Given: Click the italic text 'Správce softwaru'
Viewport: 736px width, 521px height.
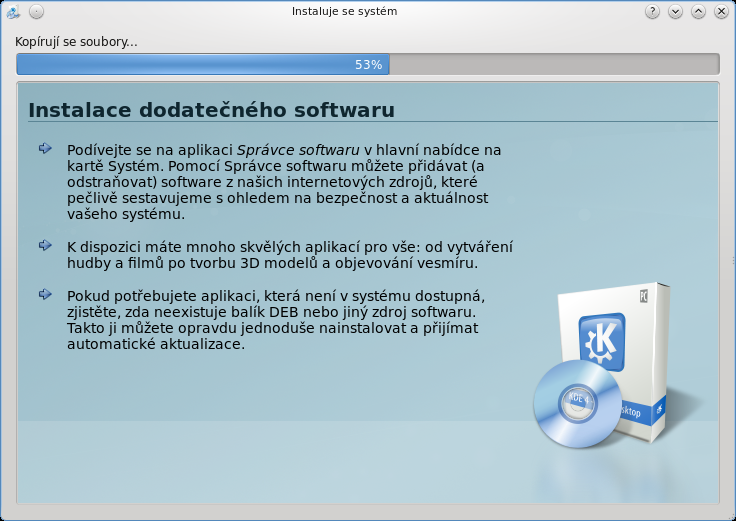Looking at the screenshot, I should (298, 150).
